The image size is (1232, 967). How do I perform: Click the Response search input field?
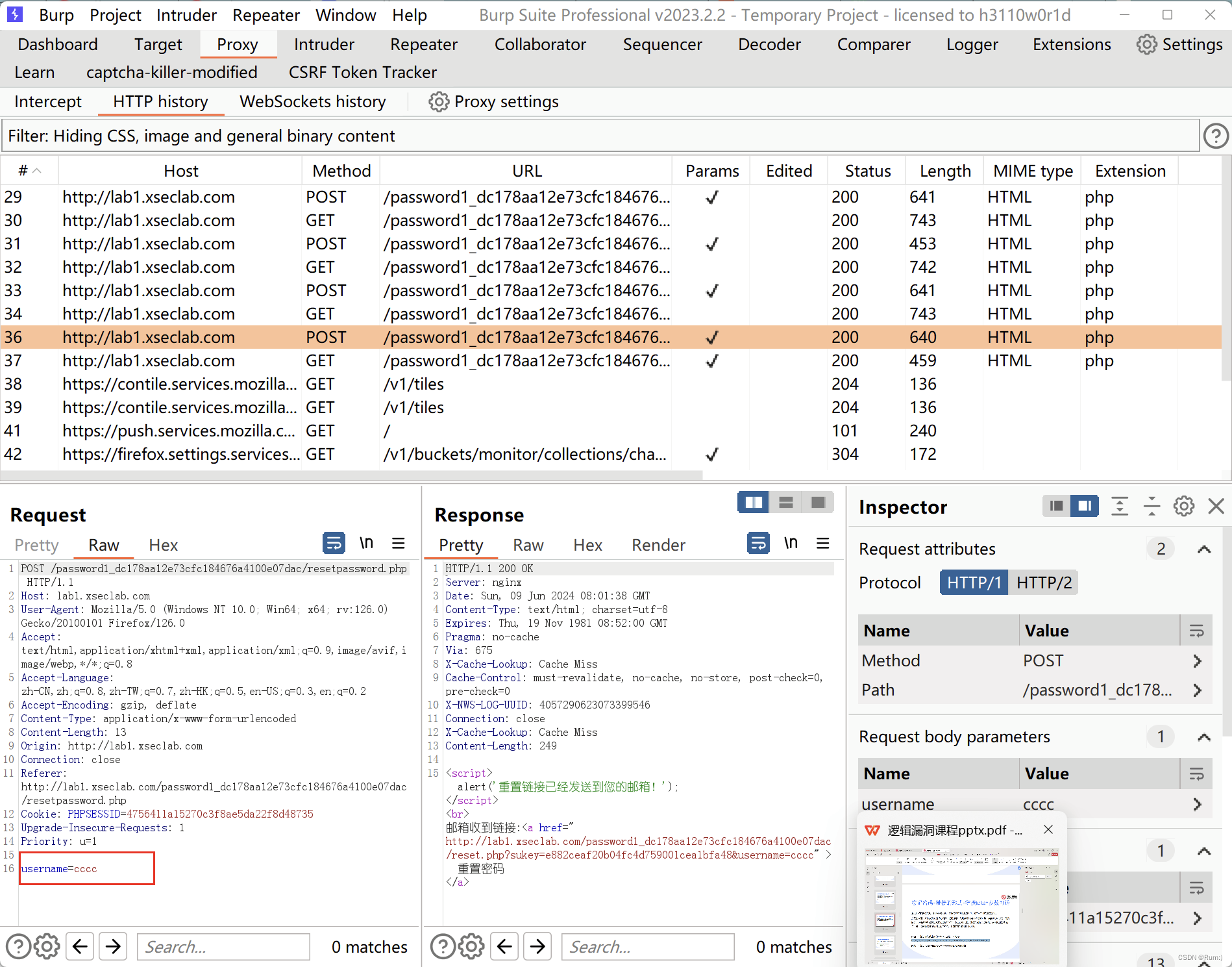pyautogui.click(x=648, y=946)
